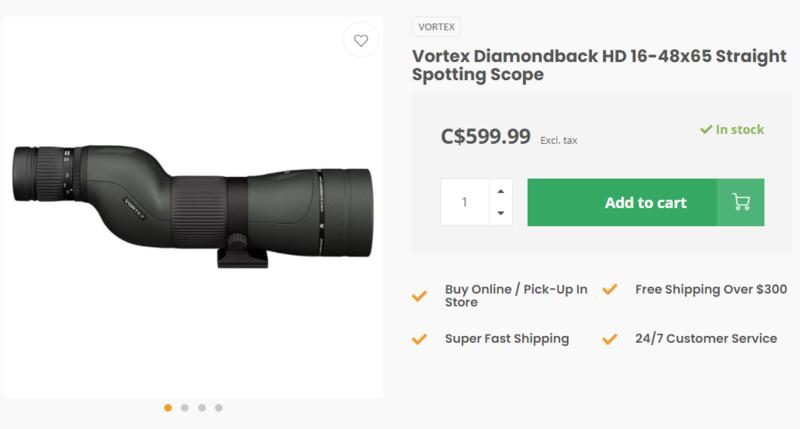Viewport: 800px width, 429px height.
Task: Click the Super Fast Shipping text
Action: tap(507, 339)
